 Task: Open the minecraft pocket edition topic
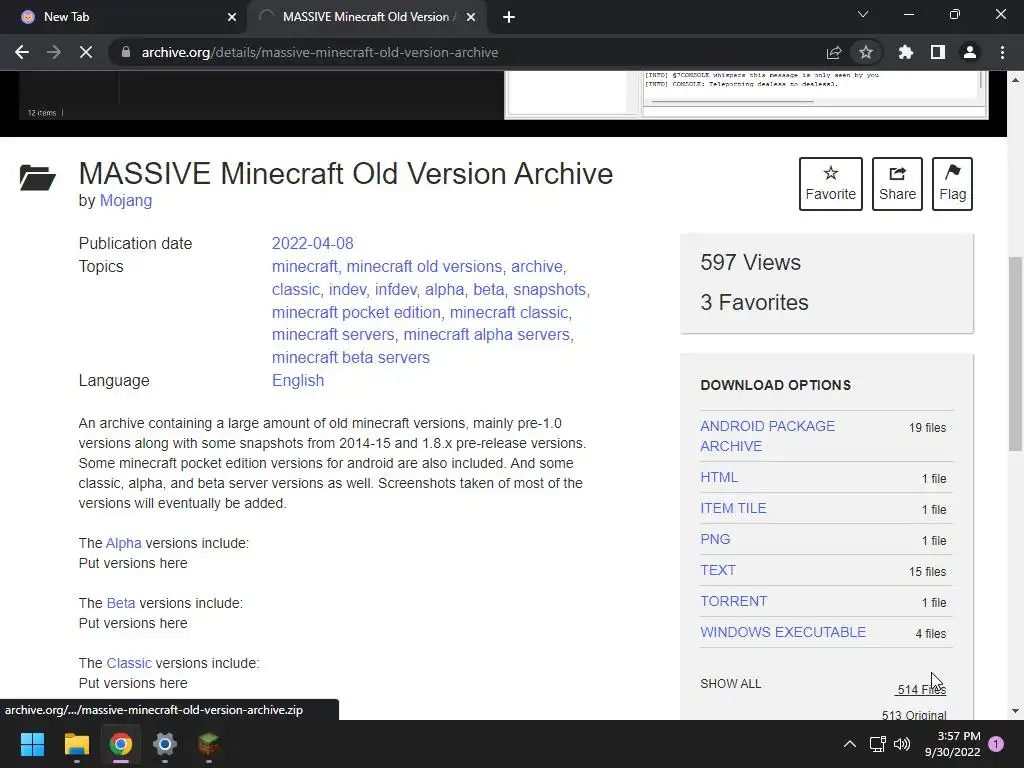point(357,312)
